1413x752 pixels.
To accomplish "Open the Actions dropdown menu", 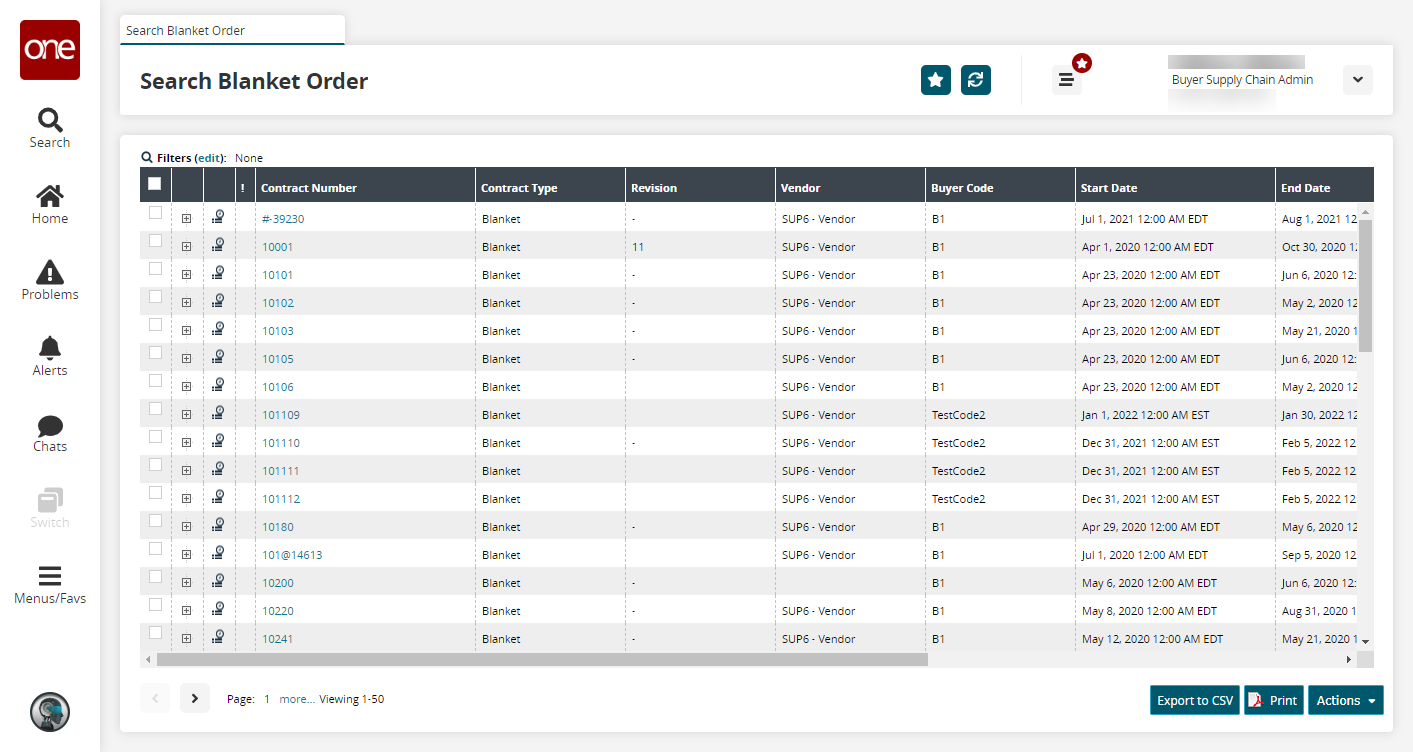I will click(1345, 700).
